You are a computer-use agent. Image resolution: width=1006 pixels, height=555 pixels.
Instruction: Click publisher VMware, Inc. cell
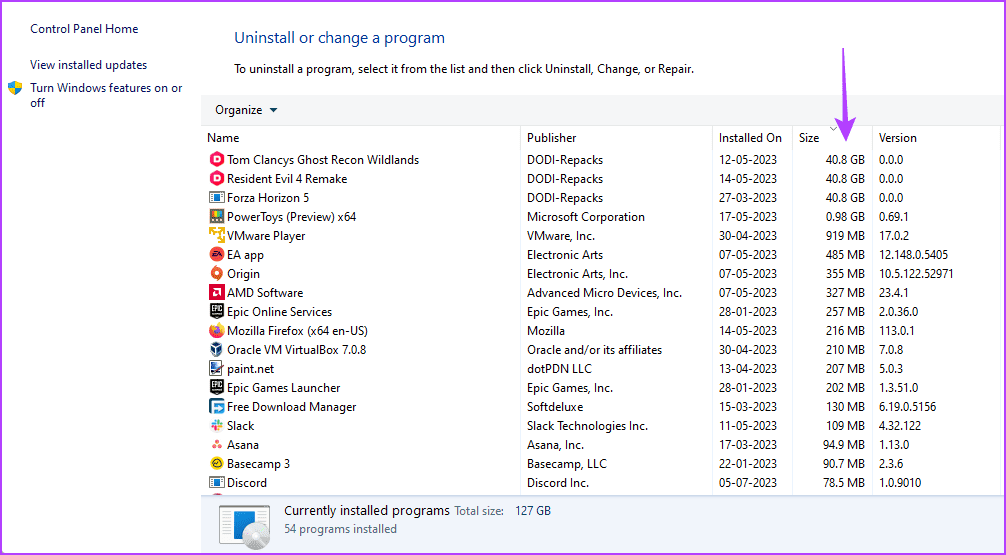tap(561, 235)
